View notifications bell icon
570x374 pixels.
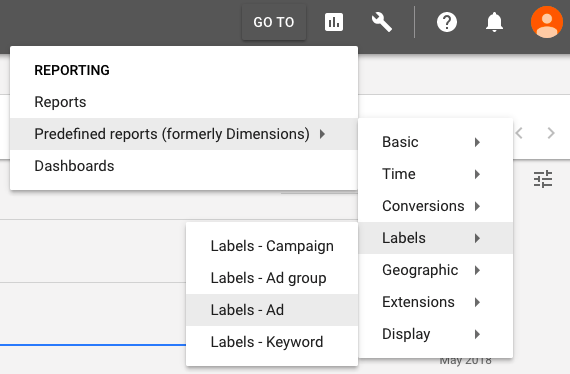click(x=494, y=22)
